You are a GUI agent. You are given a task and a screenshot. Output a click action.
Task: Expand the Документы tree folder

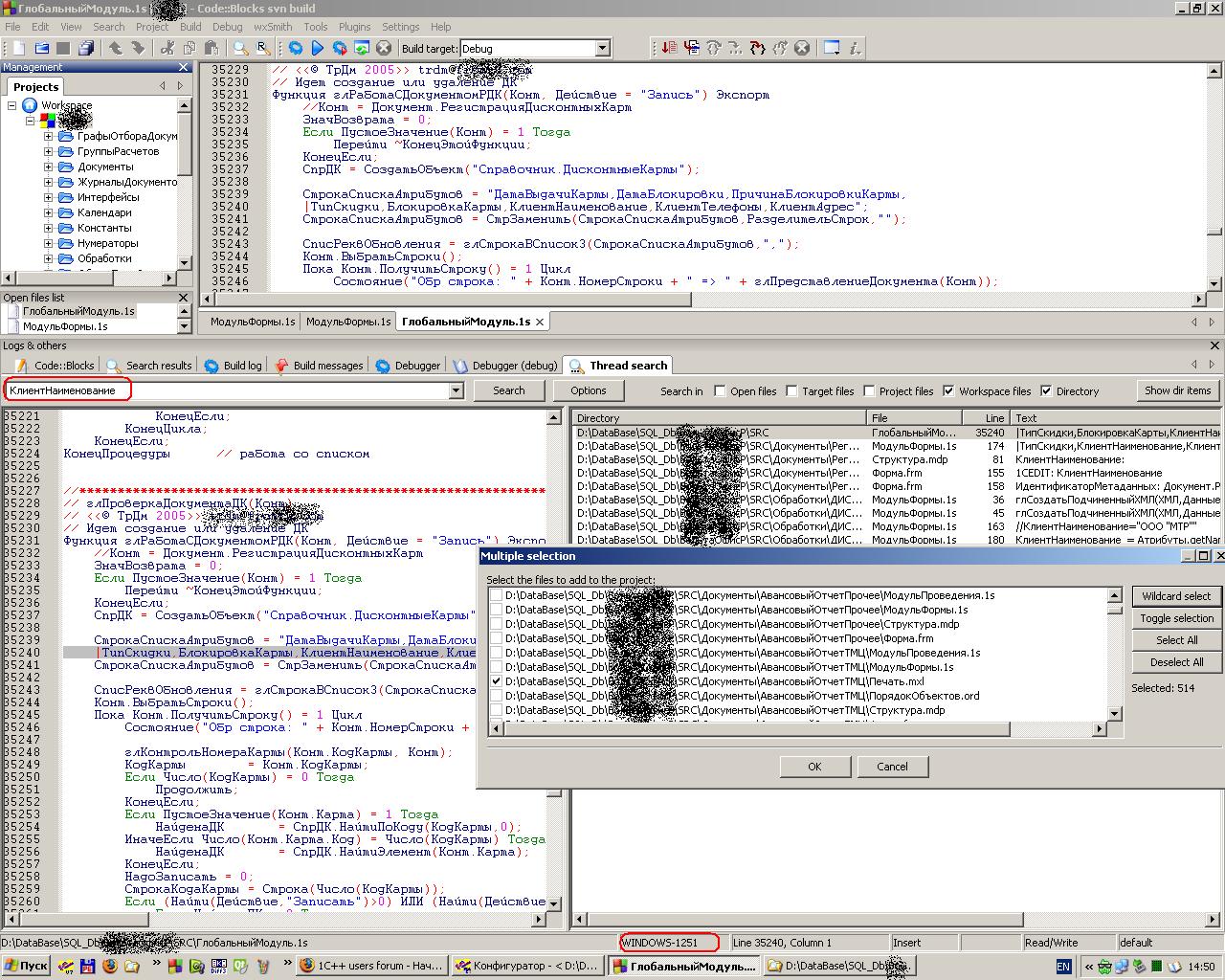coord(49,167)
